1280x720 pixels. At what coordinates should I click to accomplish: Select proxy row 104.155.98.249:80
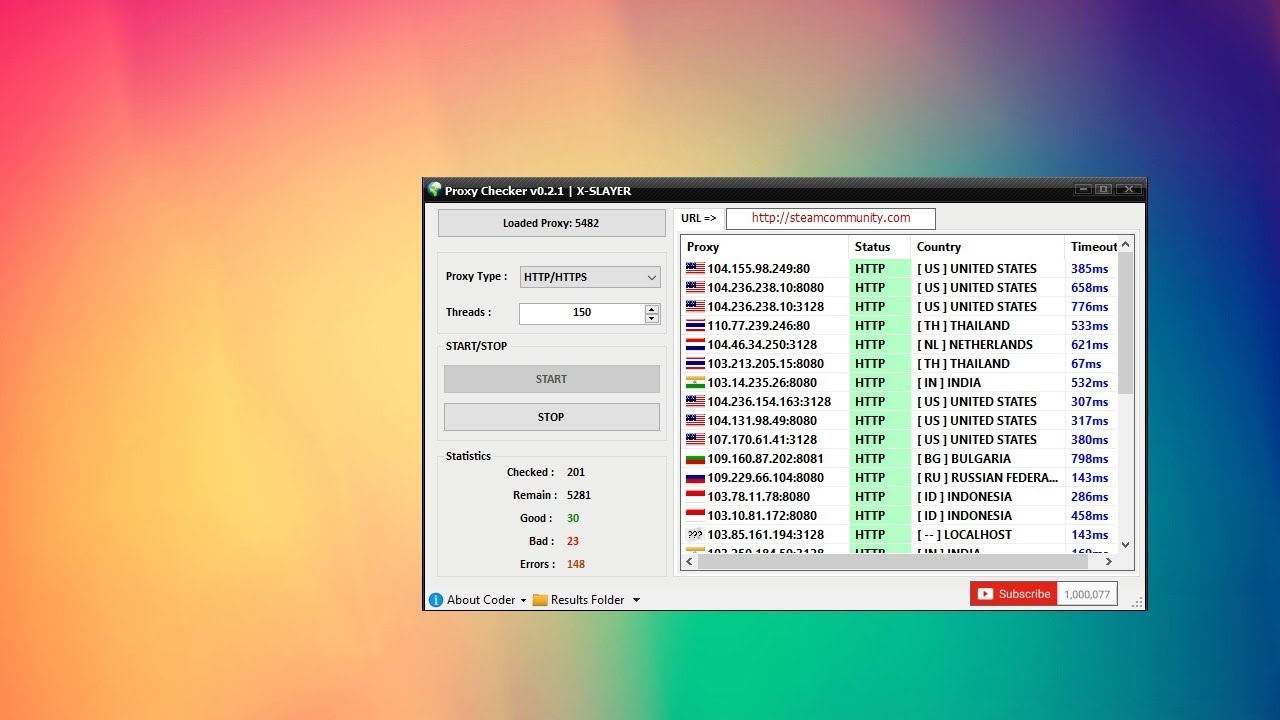(x=899, y=268)
